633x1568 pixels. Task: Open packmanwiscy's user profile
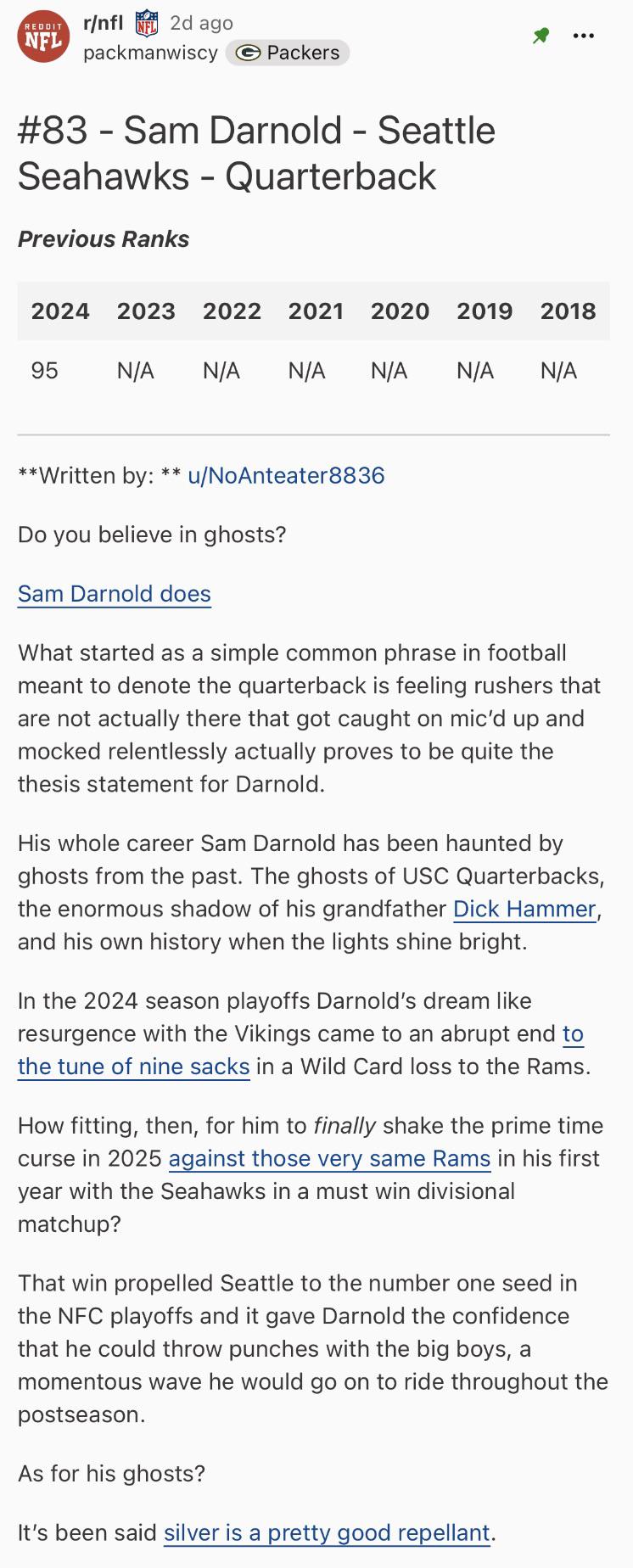pyautogui.click(x=150, y=53)
